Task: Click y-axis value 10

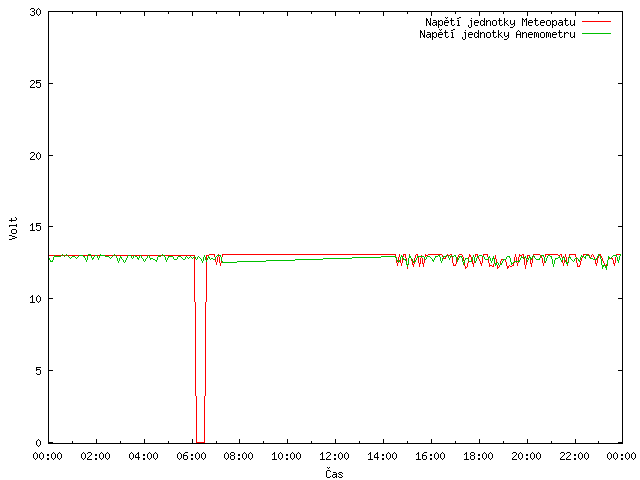Action: point(36,299)
